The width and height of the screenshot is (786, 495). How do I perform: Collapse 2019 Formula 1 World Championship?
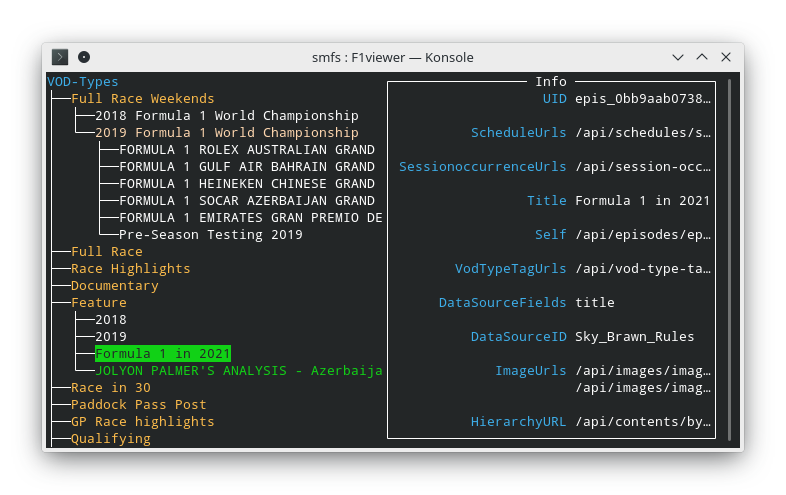[227, 133]
